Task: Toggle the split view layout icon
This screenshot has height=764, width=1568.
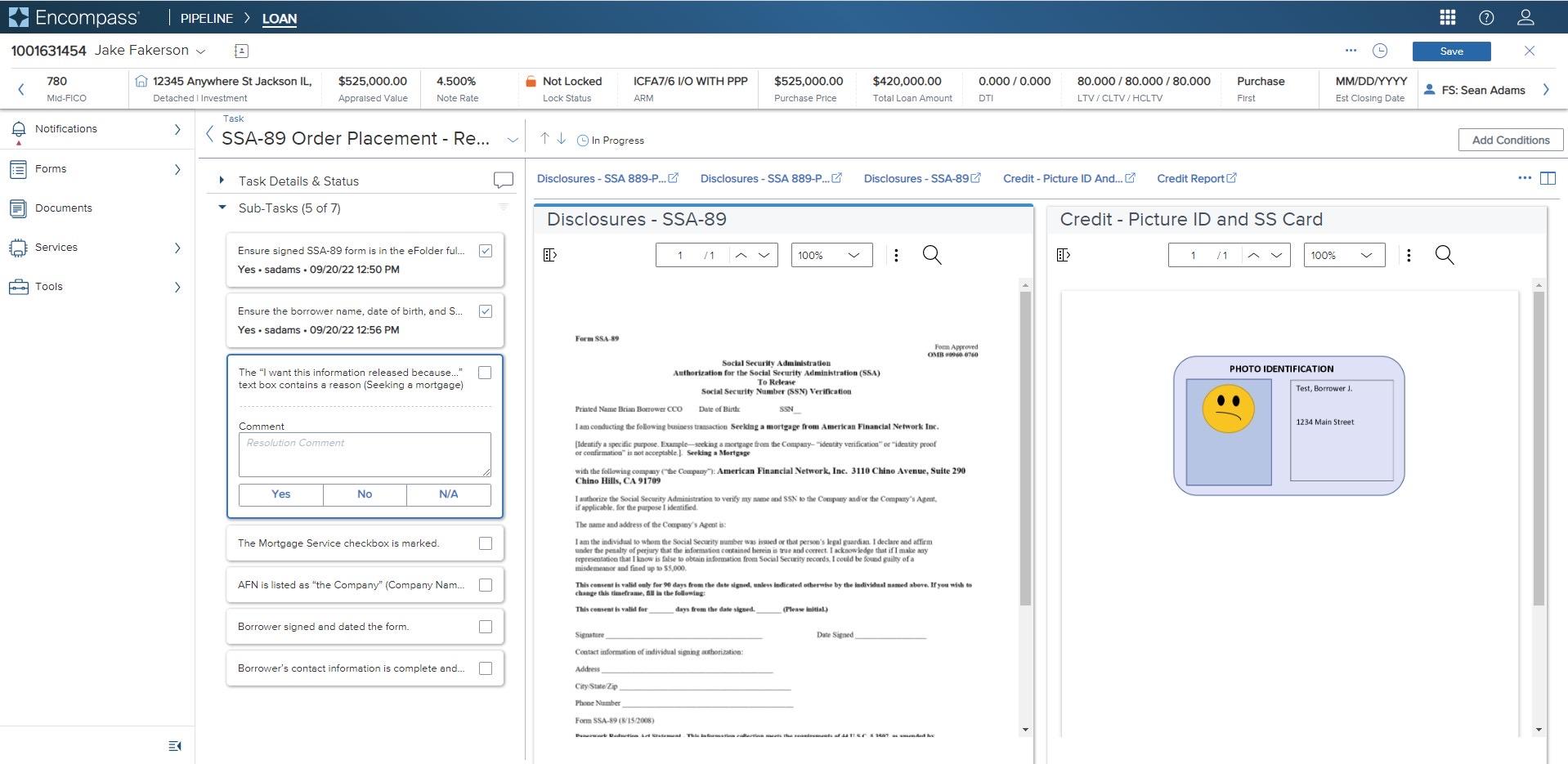Action: tap(1548, 178)
